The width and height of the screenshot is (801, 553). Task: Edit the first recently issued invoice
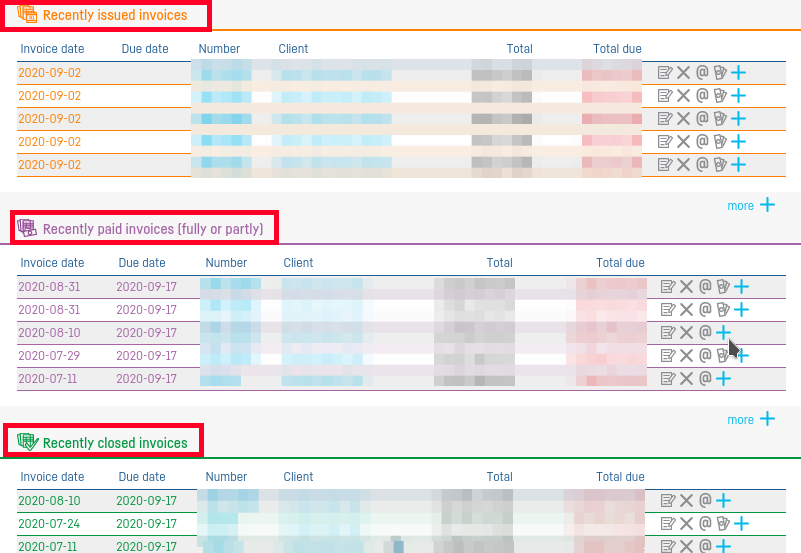click(665, 73)
